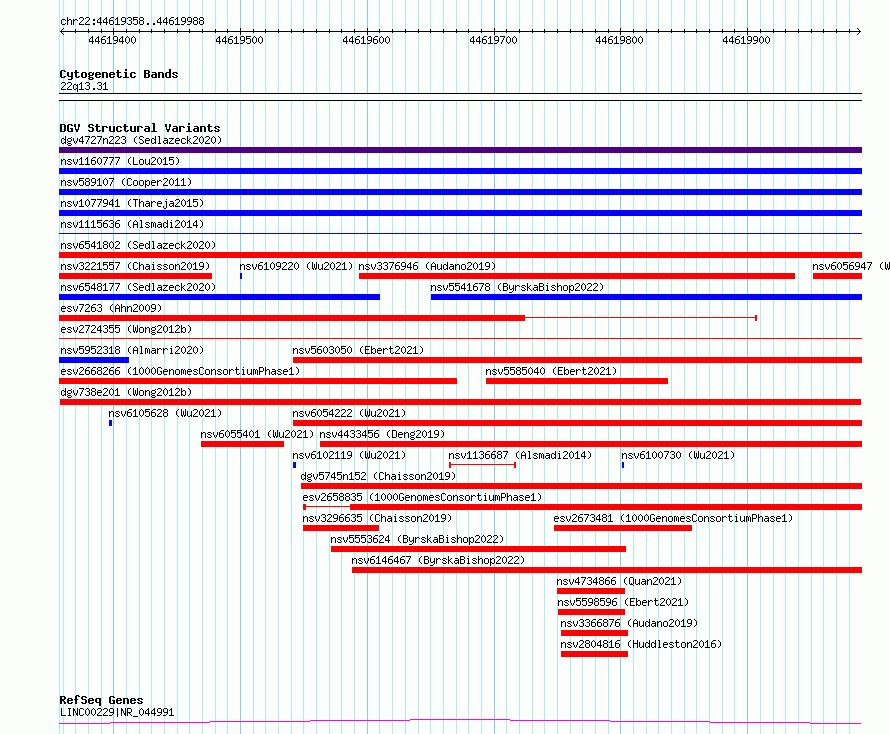Click the Cytogenetic Bands track title

(x=119, y=74)
